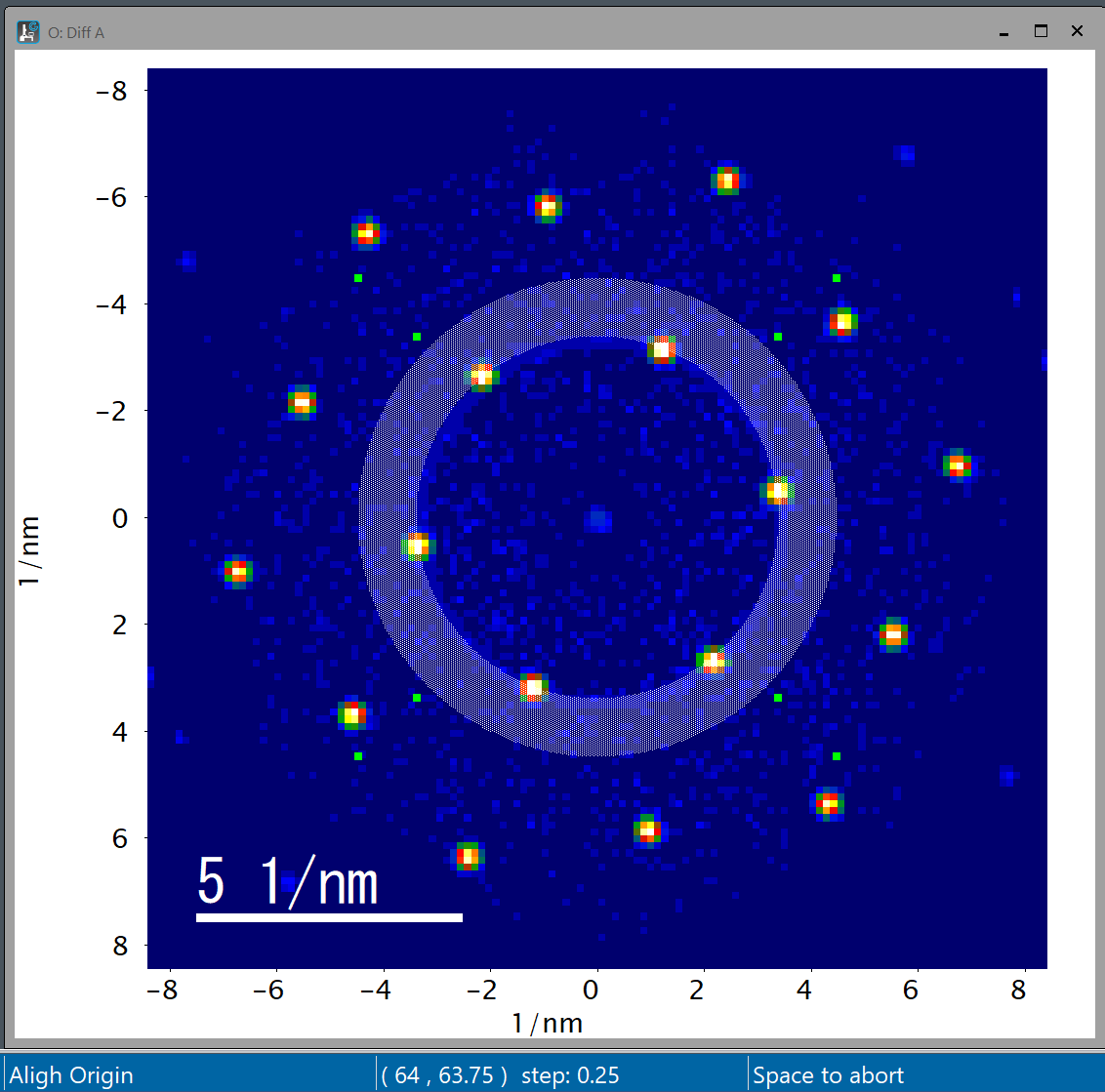Click the application icon in the title bar
The width and height of the screenshot is (1105, 1092).
click(28, 32)
